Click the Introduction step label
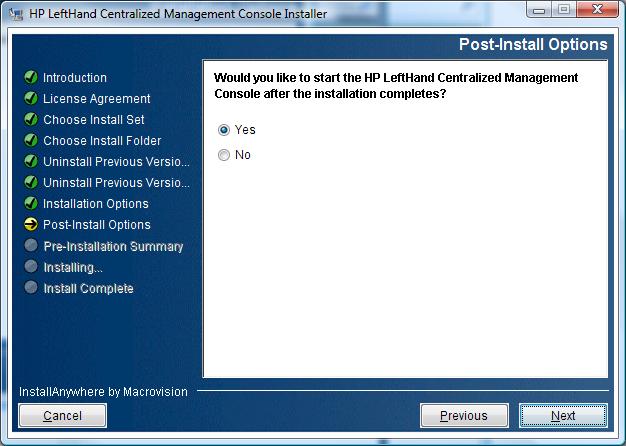This screenshot has height=446, width=626. 75,77
